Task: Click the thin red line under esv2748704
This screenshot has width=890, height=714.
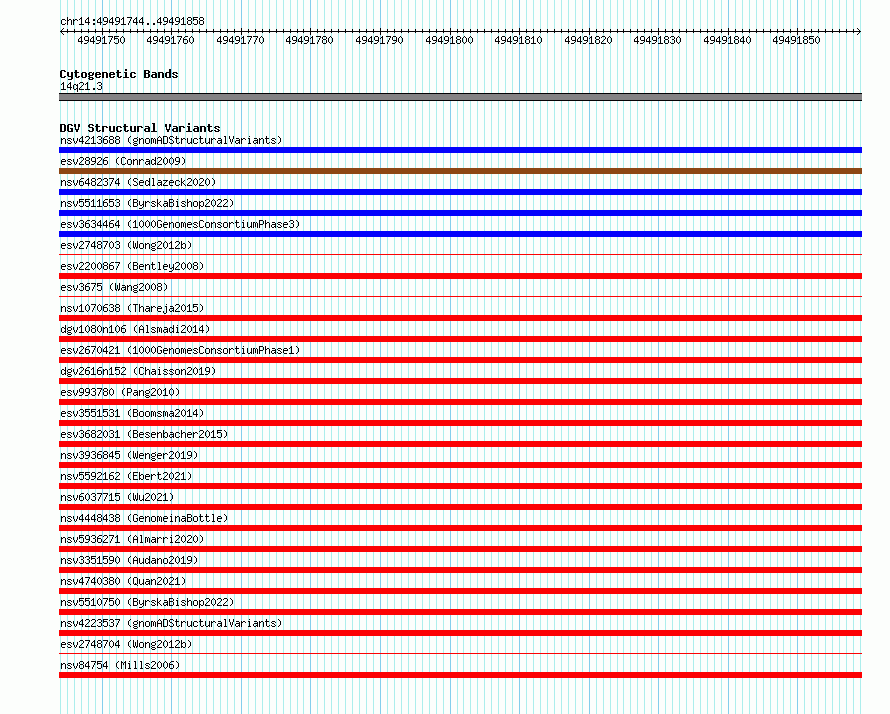Action: 460,654
